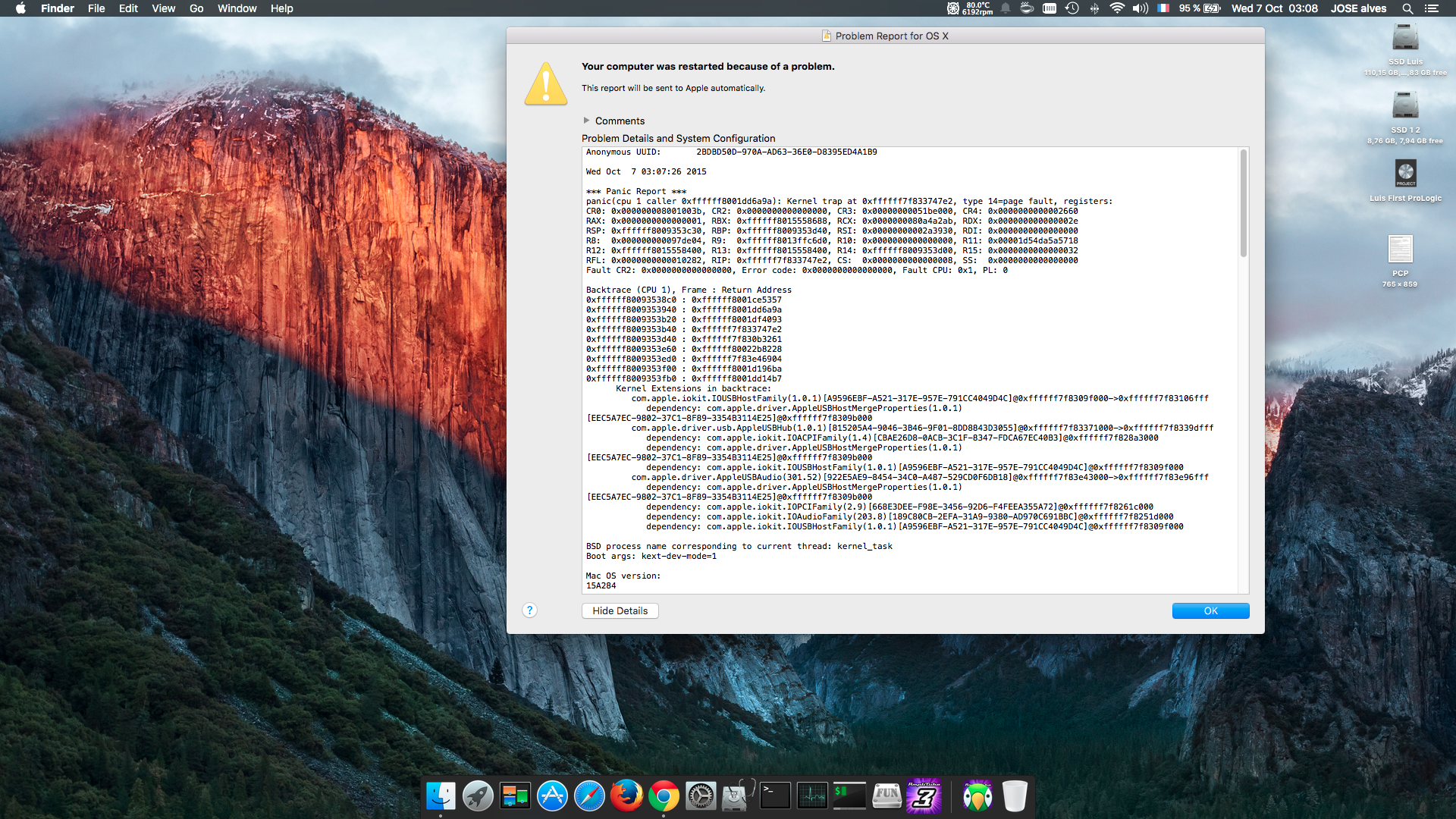Screen dimensions: 1456x819
Task: Open Terminal from the Dock
Action: [775, 795]
